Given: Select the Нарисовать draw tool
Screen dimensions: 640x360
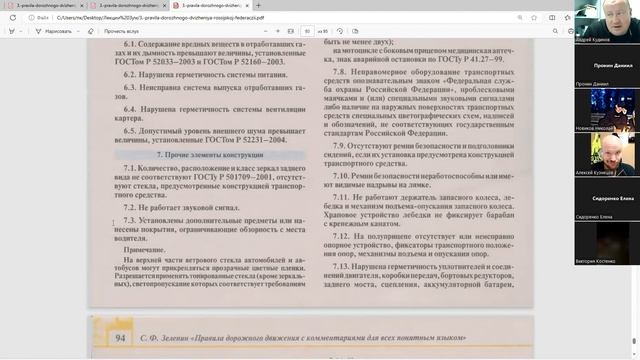Looking at the screenshot, I should [53, 31].
